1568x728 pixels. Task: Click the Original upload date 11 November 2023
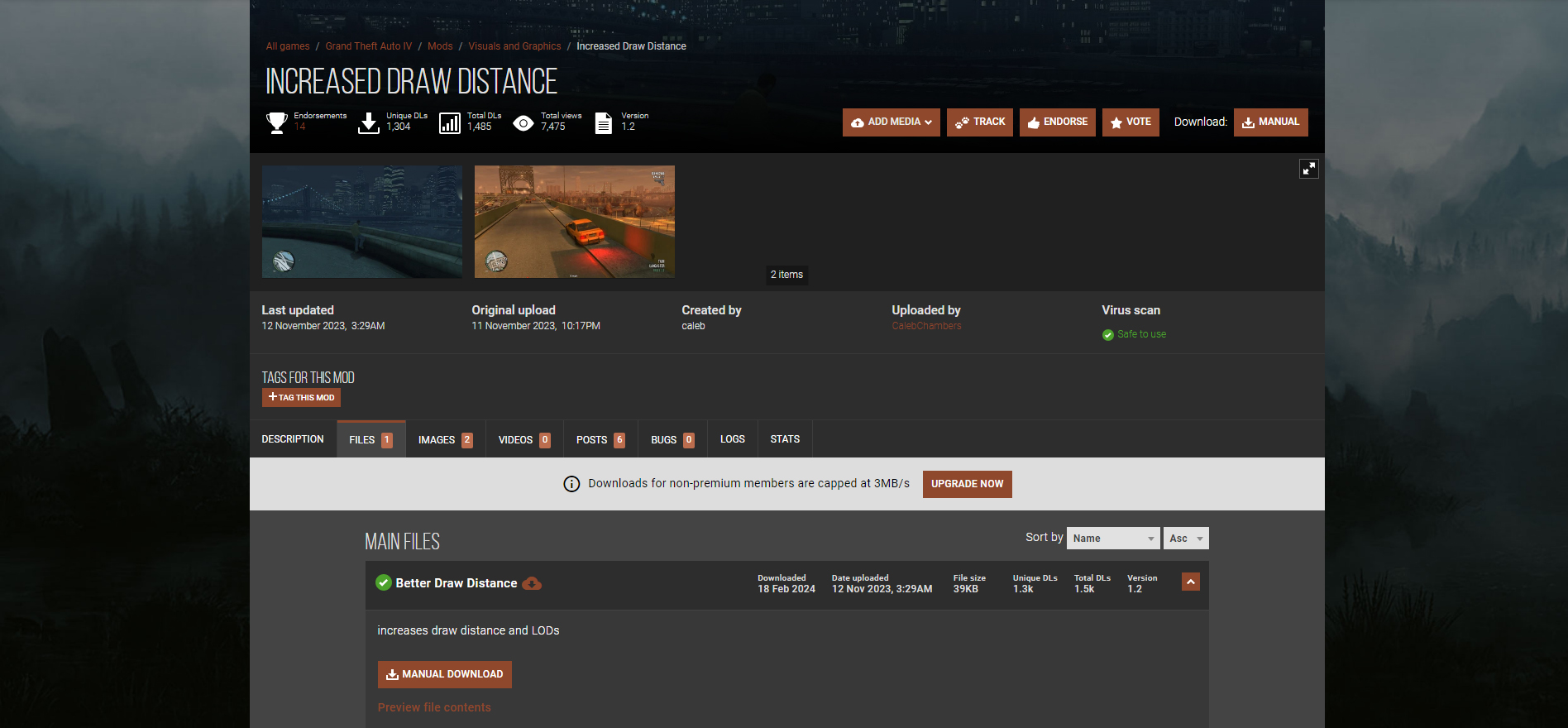tap(536, 326)
